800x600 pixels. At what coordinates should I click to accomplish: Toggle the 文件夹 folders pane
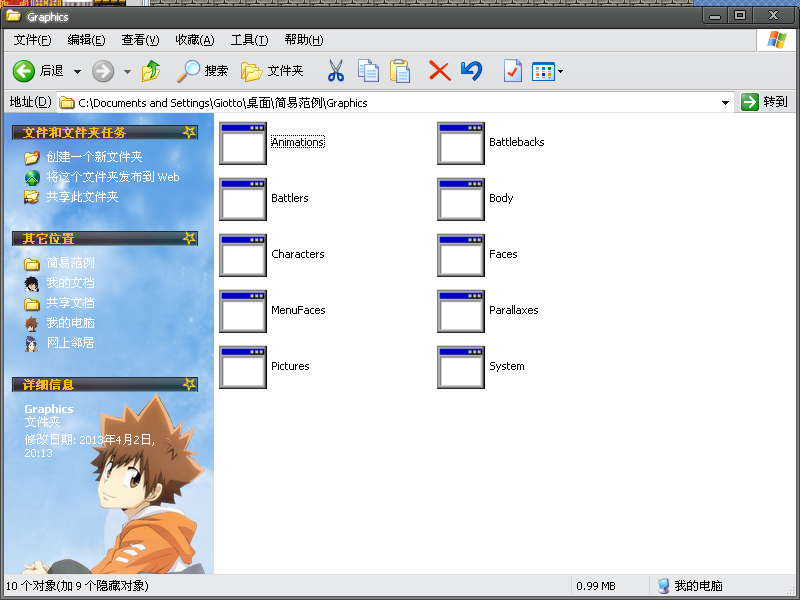click(x=272, y=71)
